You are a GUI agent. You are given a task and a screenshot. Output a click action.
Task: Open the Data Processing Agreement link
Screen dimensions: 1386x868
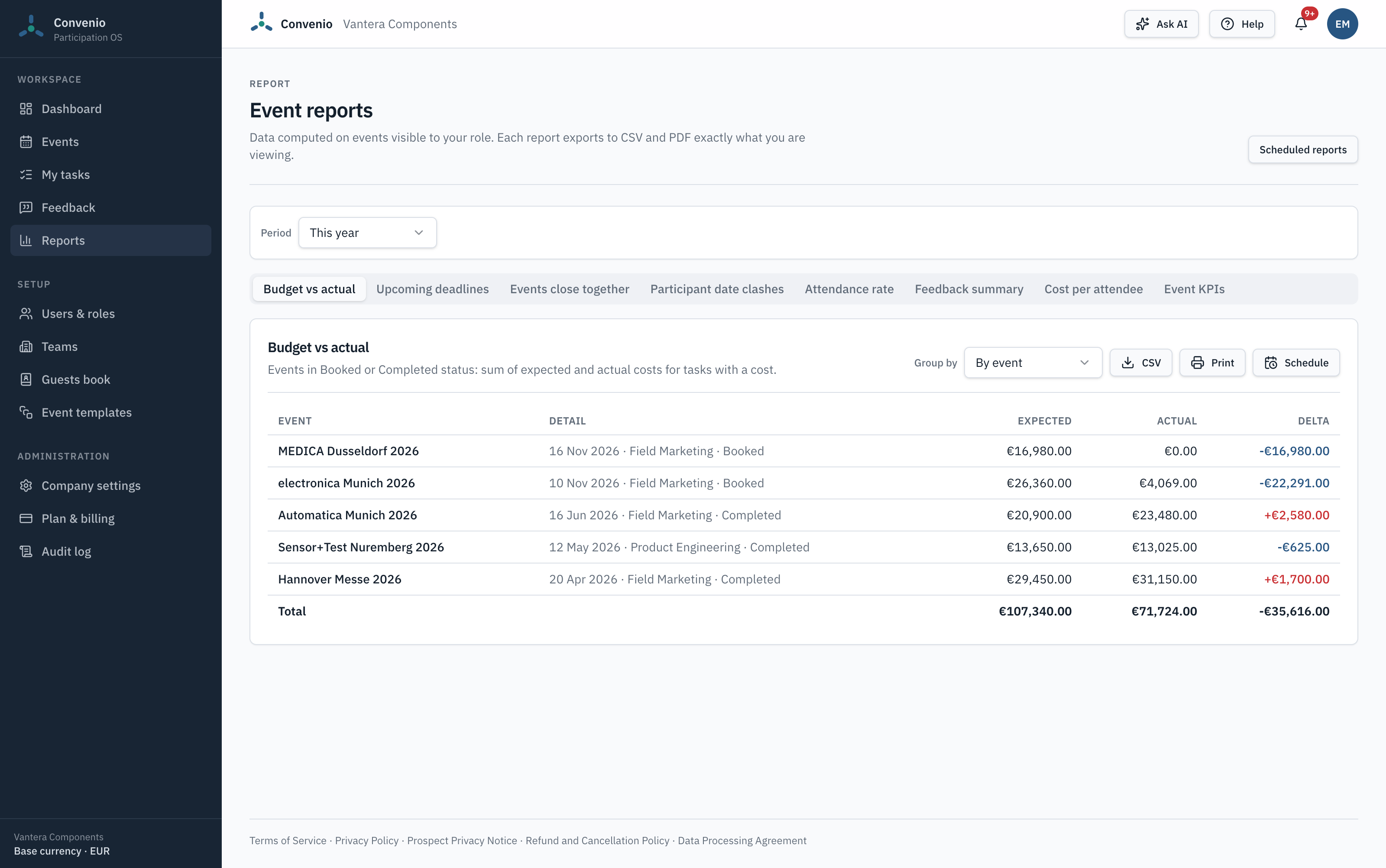pyautogui.click(x=742, y=840)
